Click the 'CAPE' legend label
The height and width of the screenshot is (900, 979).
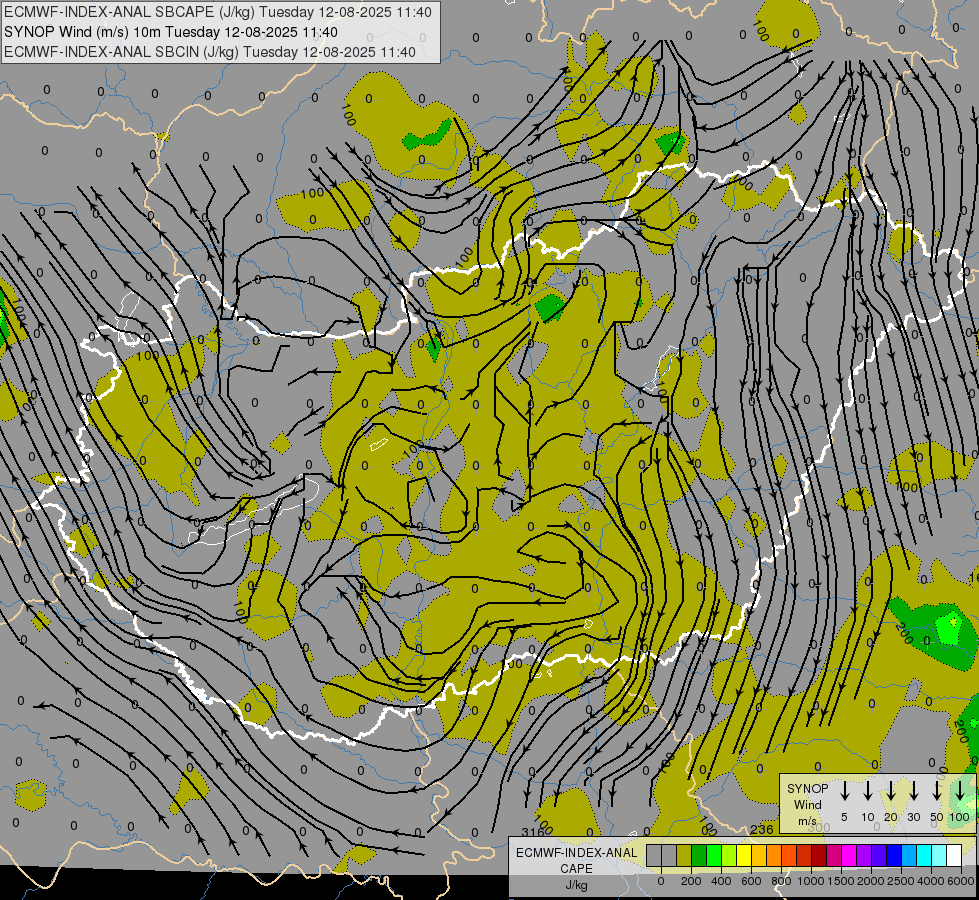tap(576, 869)
